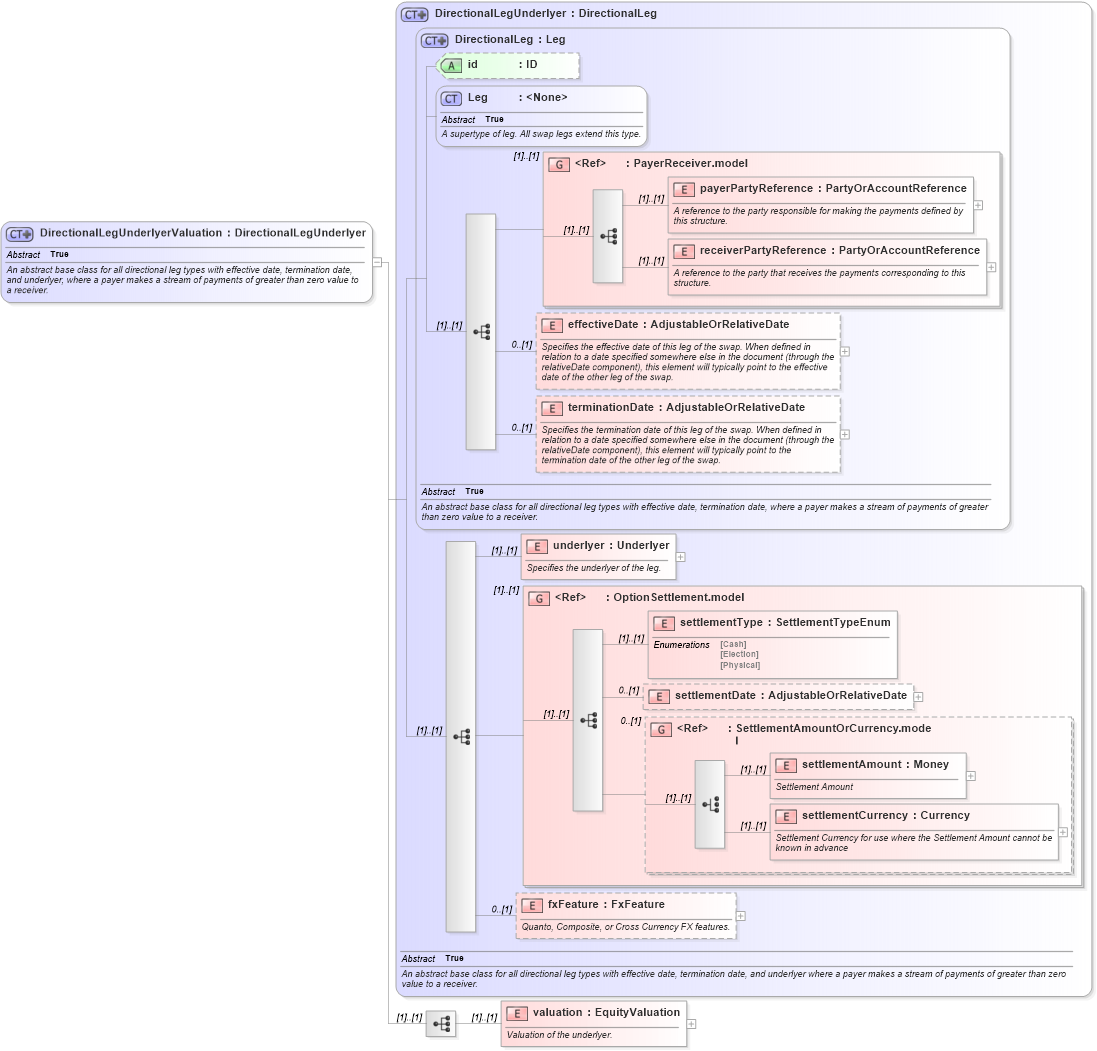Expand settlementCurrency with its plus control
Image resolution: width=1097 pixels, height=1051 pixels.
[x=1063, y=832]
